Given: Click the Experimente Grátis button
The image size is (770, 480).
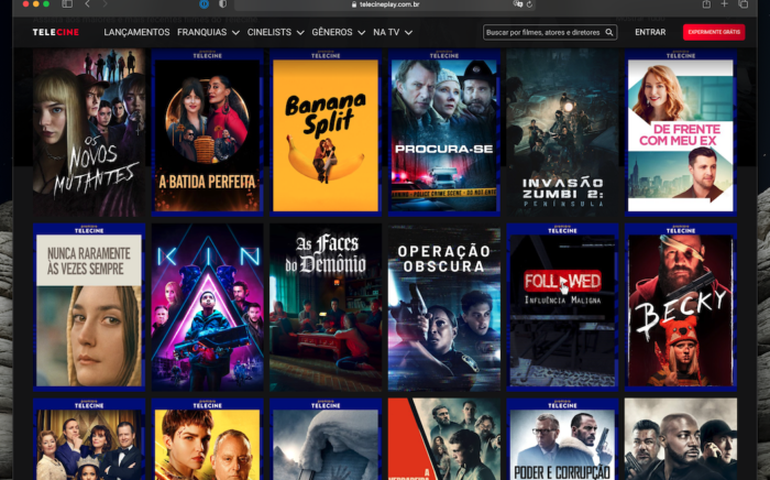Looking at the screenshot, I should 714,32.
